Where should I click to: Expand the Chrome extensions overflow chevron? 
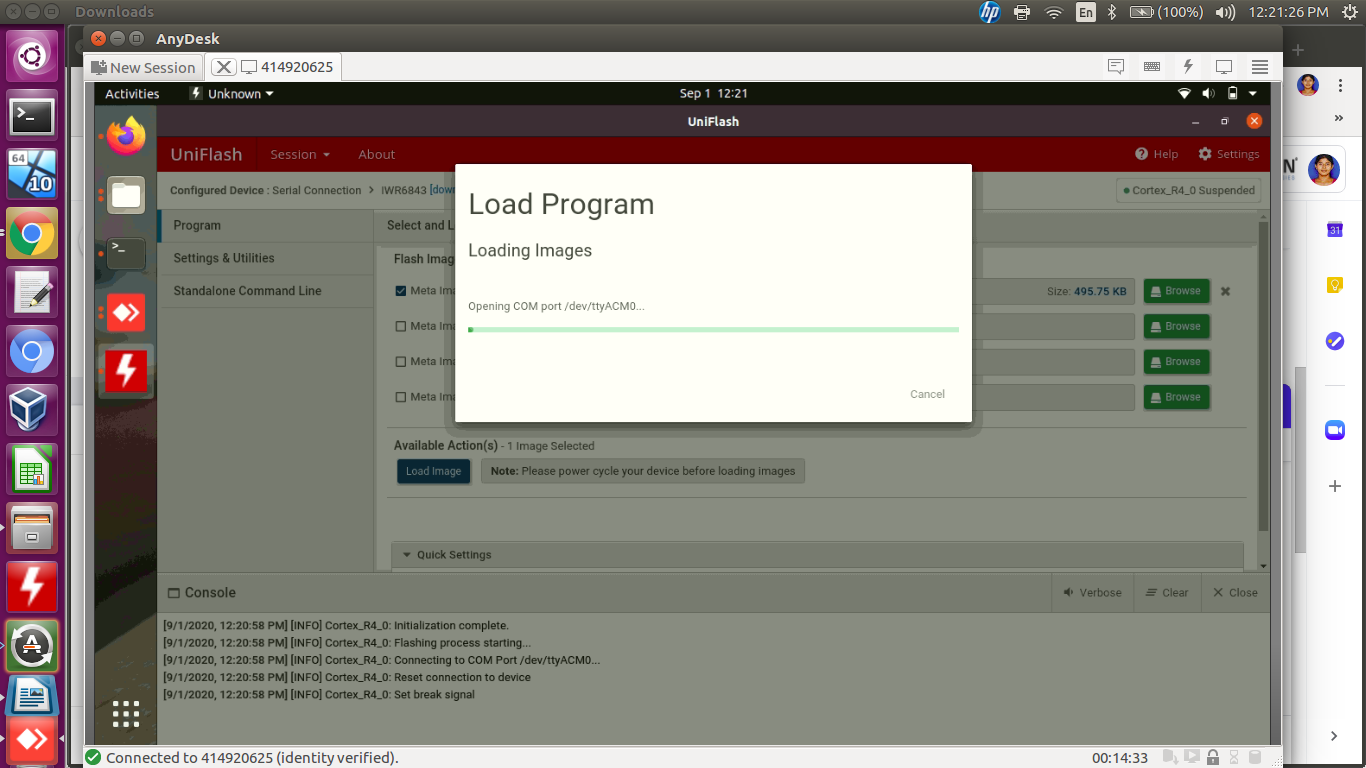pyautogui.click(x=1339, y=117)
